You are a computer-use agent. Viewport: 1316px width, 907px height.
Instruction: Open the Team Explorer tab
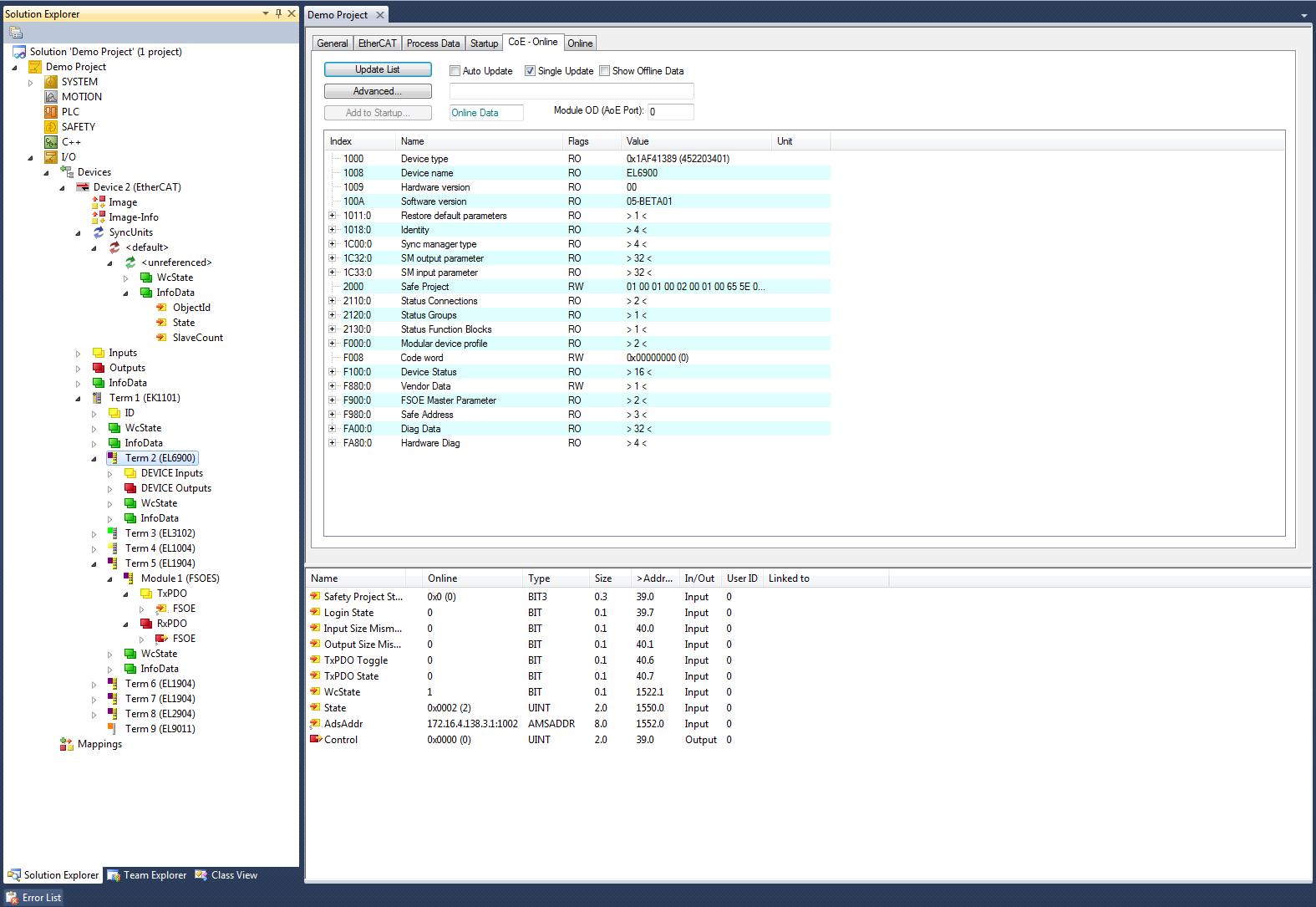pyautogui.click(x=147, y=875)
